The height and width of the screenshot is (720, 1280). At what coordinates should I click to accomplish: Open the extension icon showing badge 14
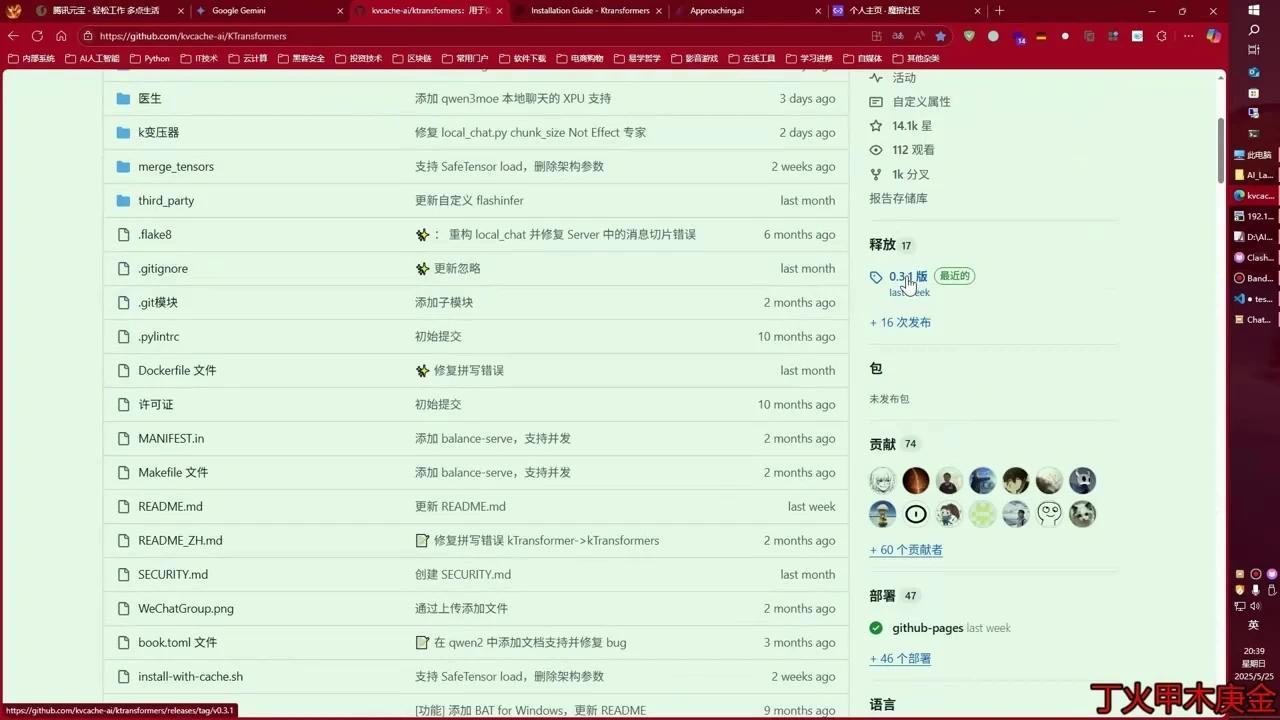1020,36
